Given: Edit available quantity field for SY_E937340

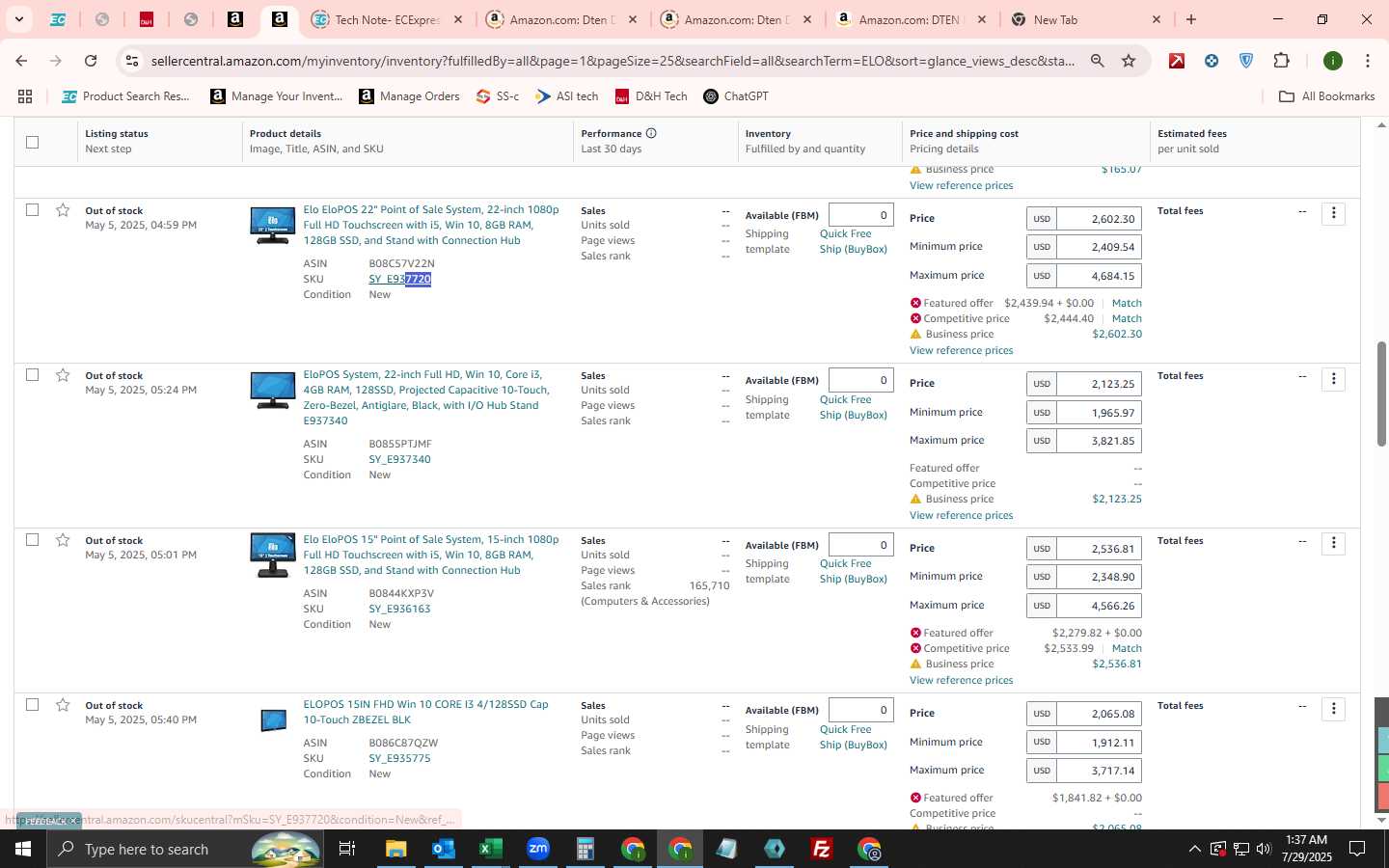Looking at the screenshot, I should point(860,380).
